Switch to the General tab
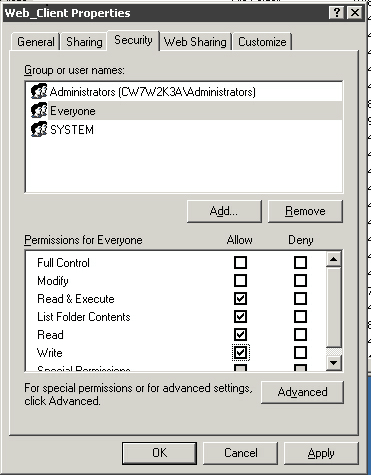The height and width of the screenshot is (475, 371). coord(36,42)
